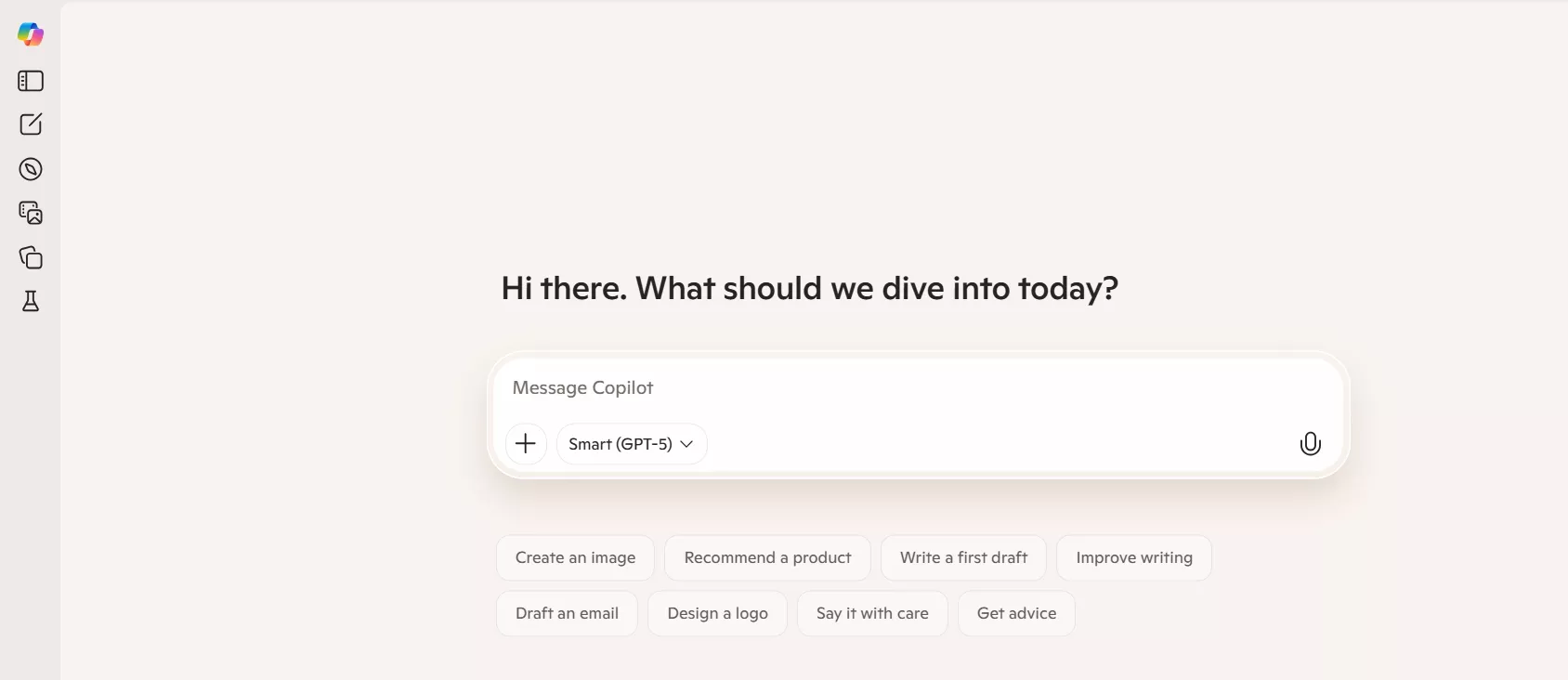Click the Hi there greeting heading

pyautogui.click(x=809, y=289)
